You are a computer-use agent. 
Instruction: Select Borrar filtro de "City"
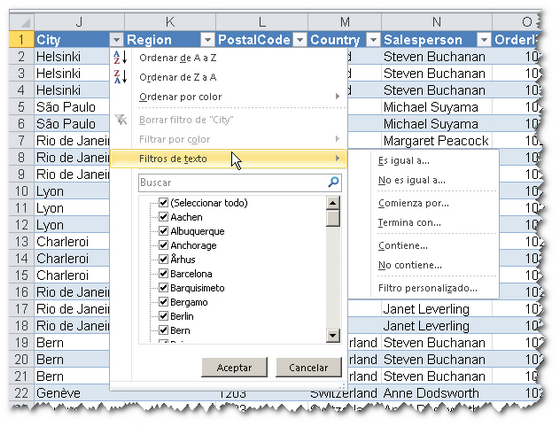point(229,120)
